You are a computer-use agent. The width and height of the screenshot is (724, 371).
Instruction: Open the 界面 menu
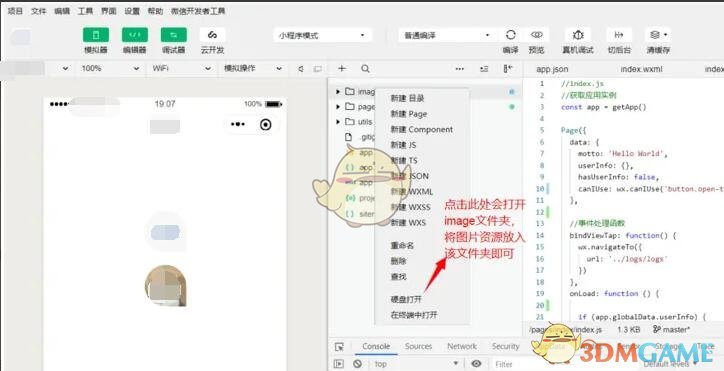(x=109, y=11)
